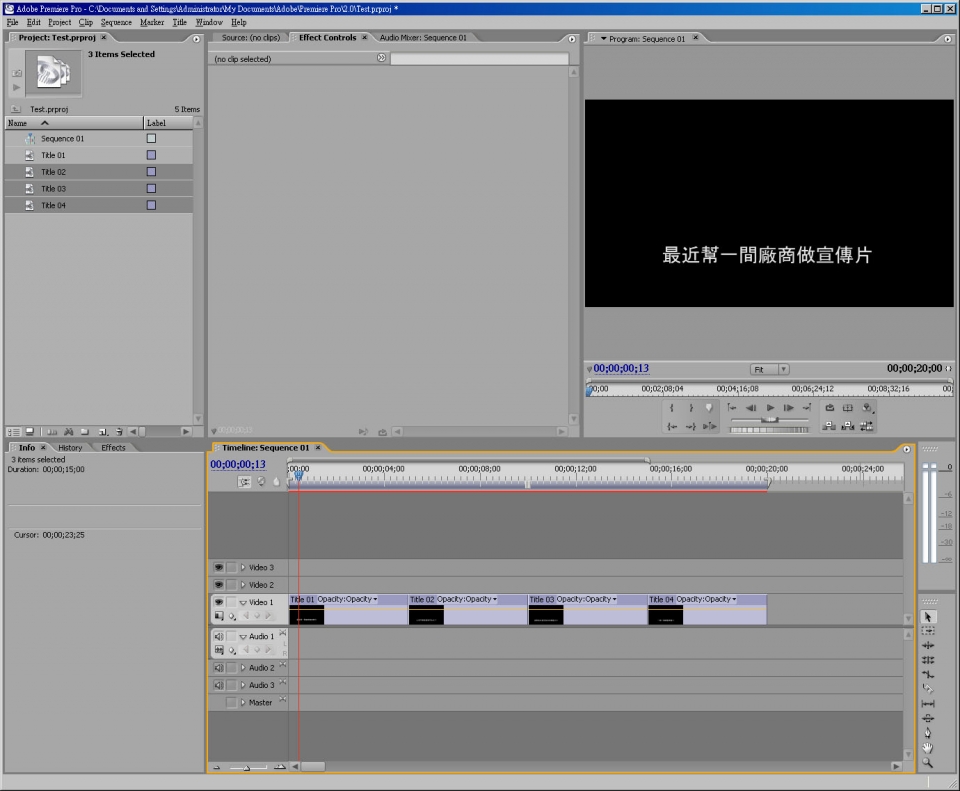Pick the Hand tool
Viewport: 960px width, 791px height.
pos(928,747)
